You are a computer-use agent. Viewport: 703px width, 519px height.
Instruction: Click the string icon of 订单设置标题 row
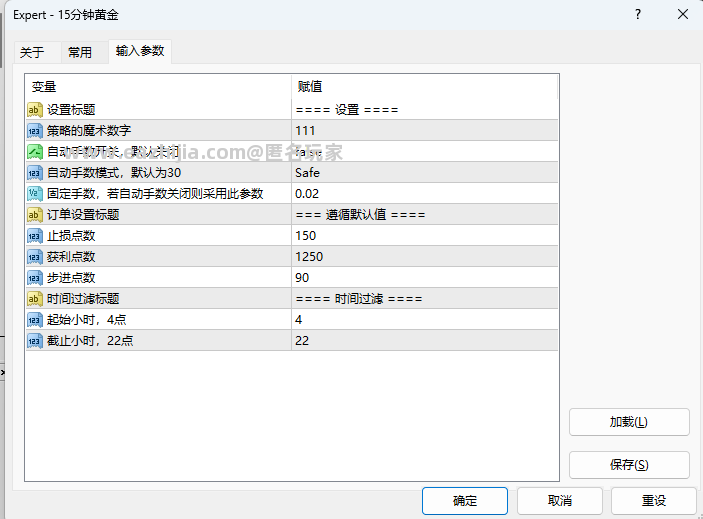[x=35, y=215]
